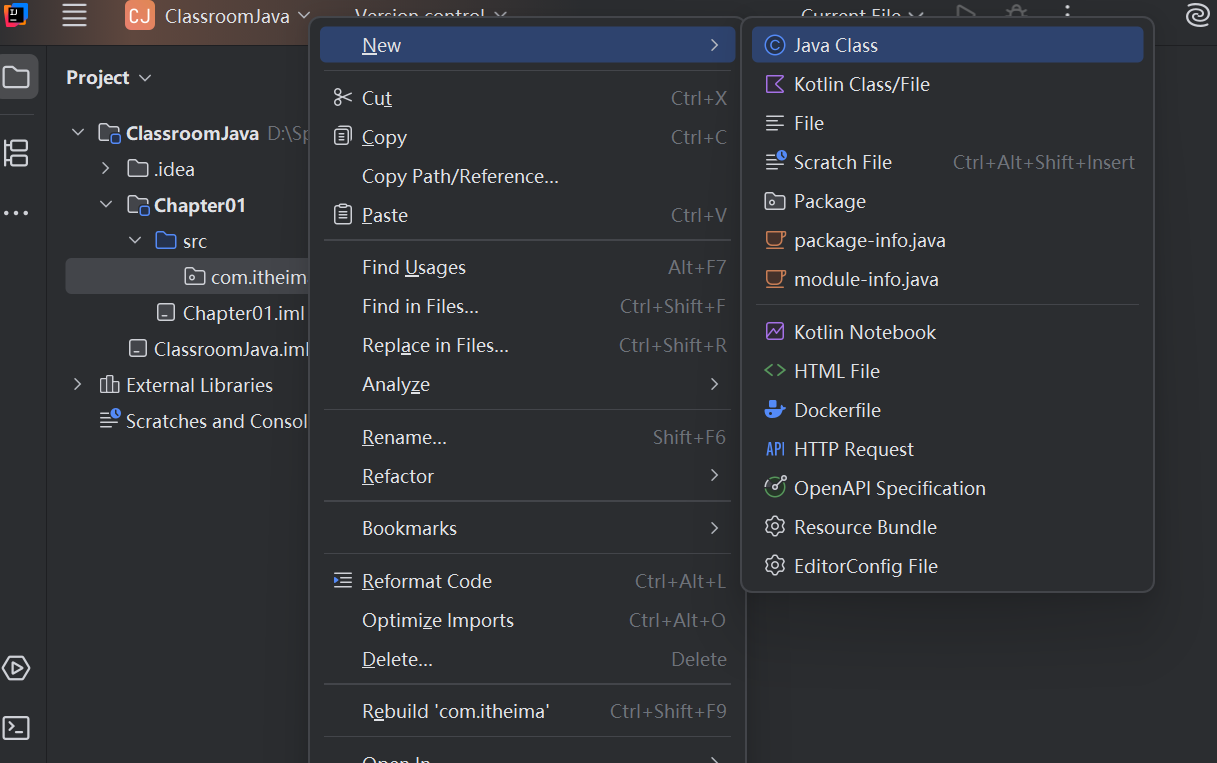1217x763 pixels.
Task: Click the package-info.java cup icon
Action: (x=774, y=240)
